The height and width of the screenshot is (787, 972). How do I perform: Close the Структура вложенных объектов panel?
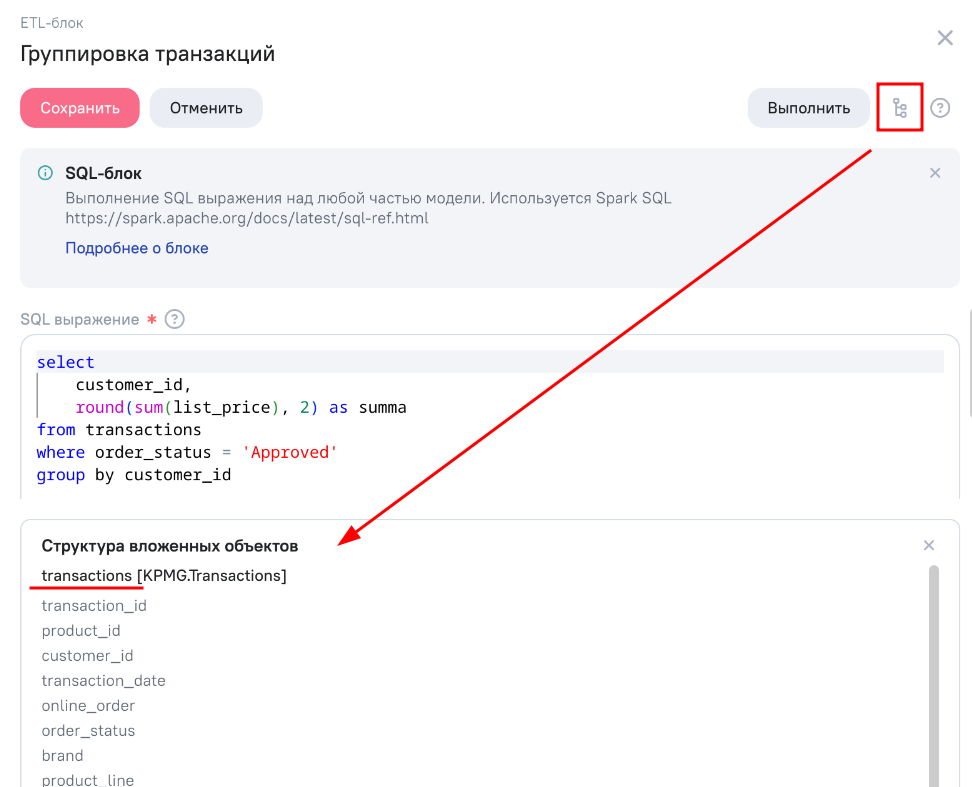929,545
